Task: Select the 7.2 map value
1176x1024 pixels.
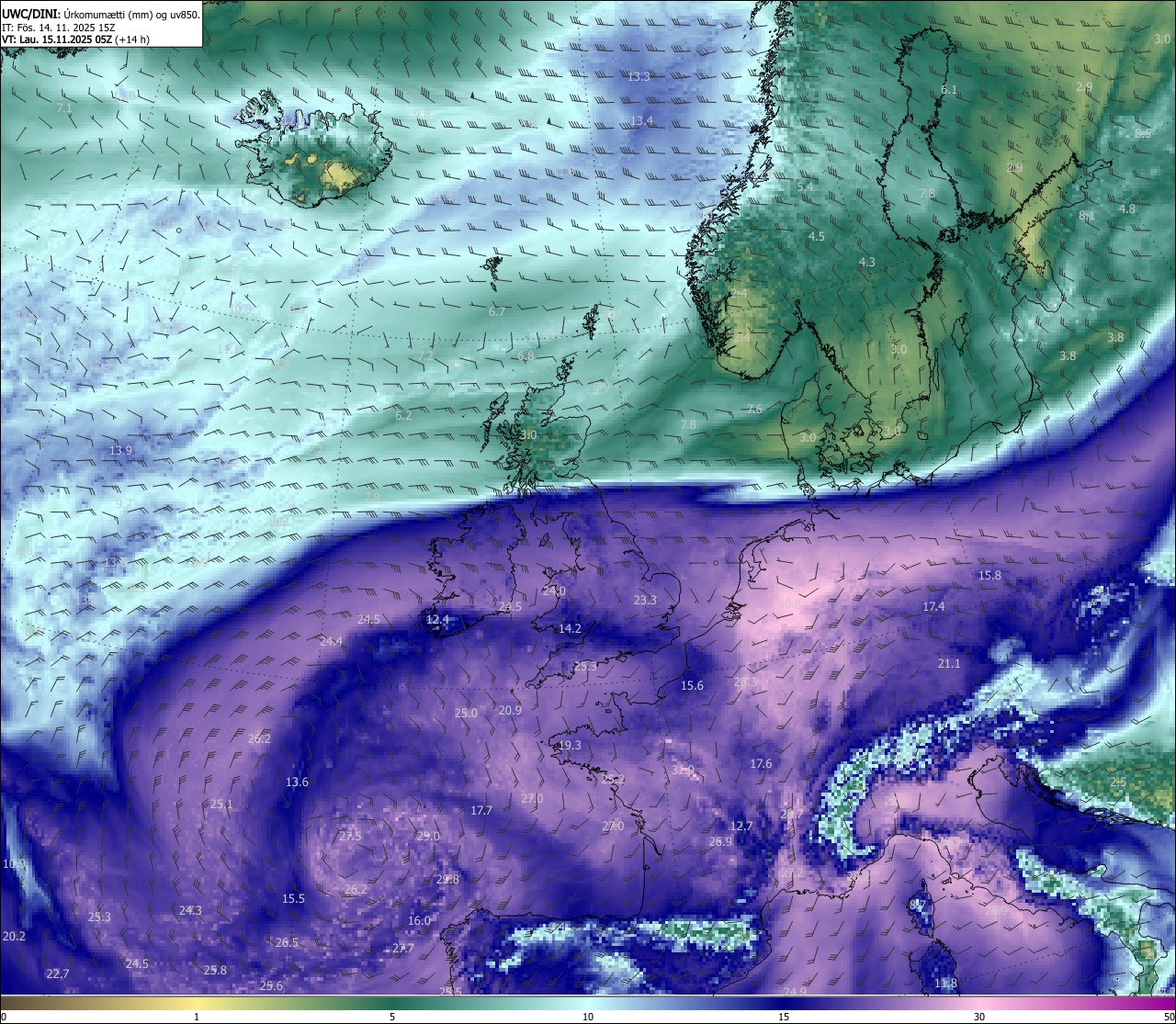Action: click(x=425, y=356)
